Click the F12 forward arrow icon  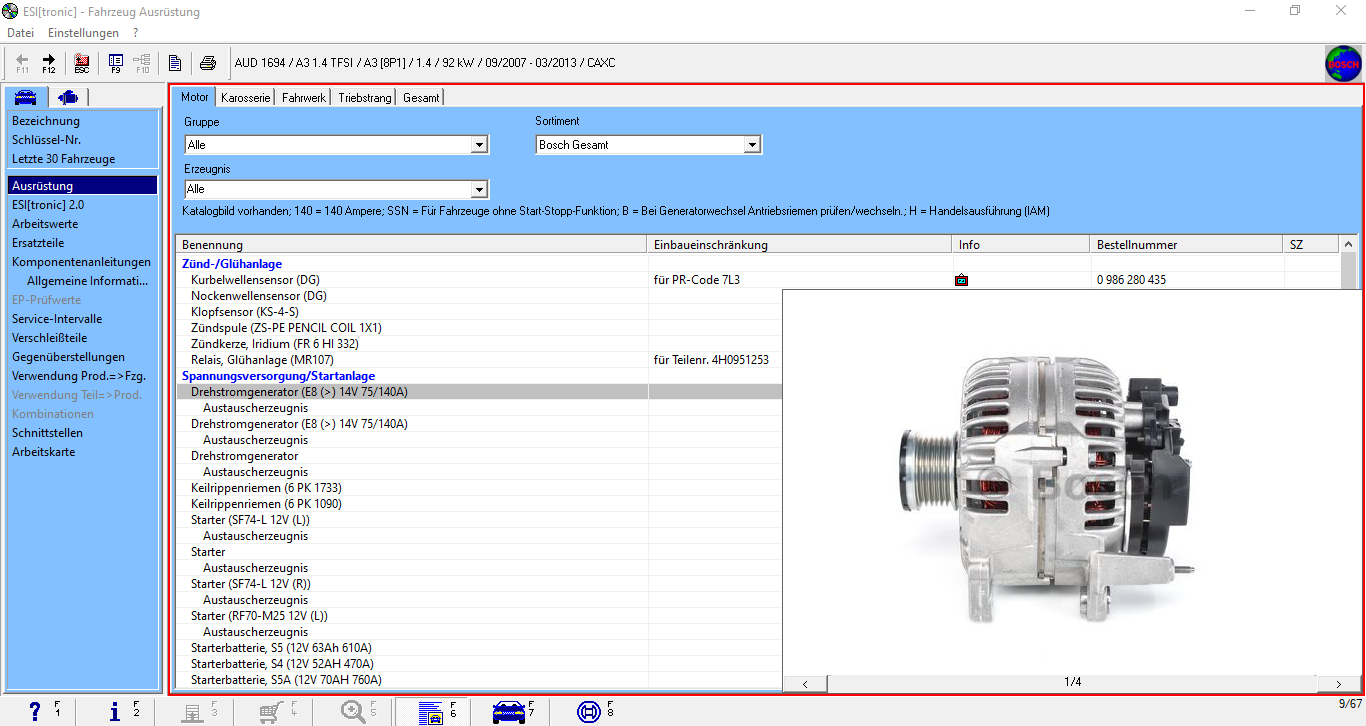(48, 63)
